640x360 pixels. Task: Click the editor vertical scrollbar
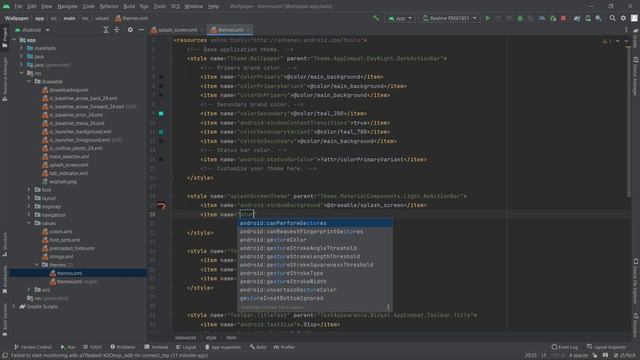pos(629,122)
